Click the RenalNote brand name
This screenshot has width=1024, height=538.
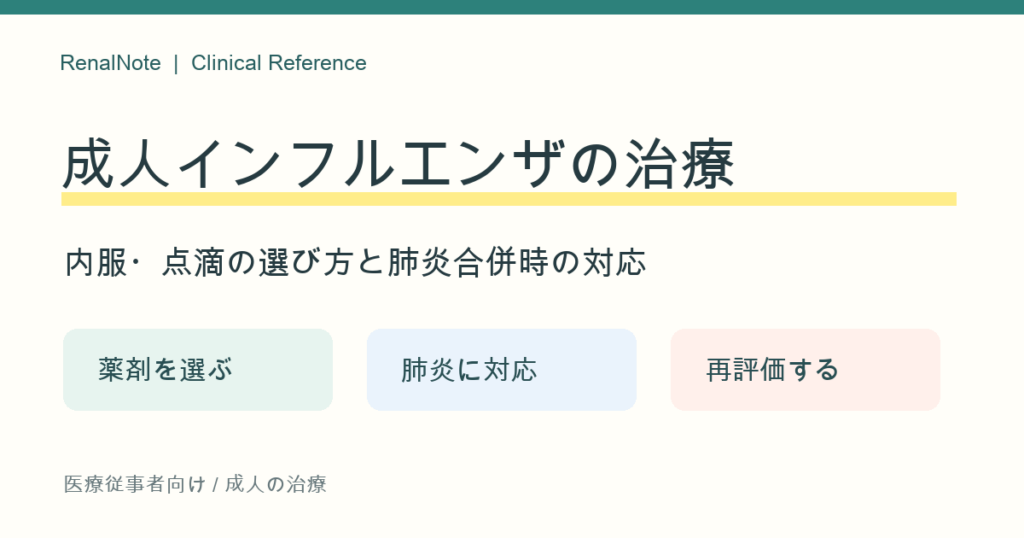pos(110,63)
